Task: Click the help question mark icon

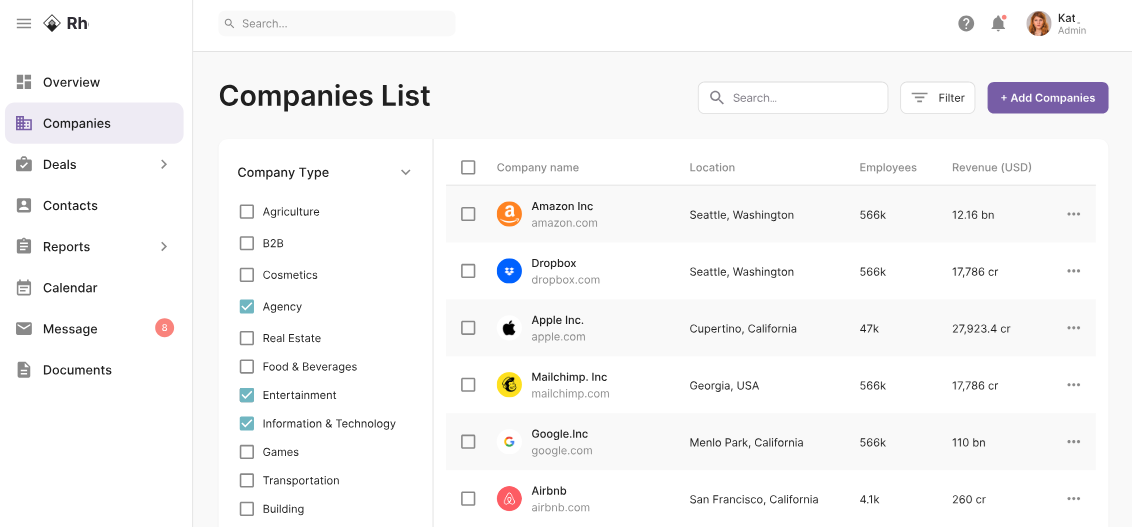Action: tap(966, 23)
